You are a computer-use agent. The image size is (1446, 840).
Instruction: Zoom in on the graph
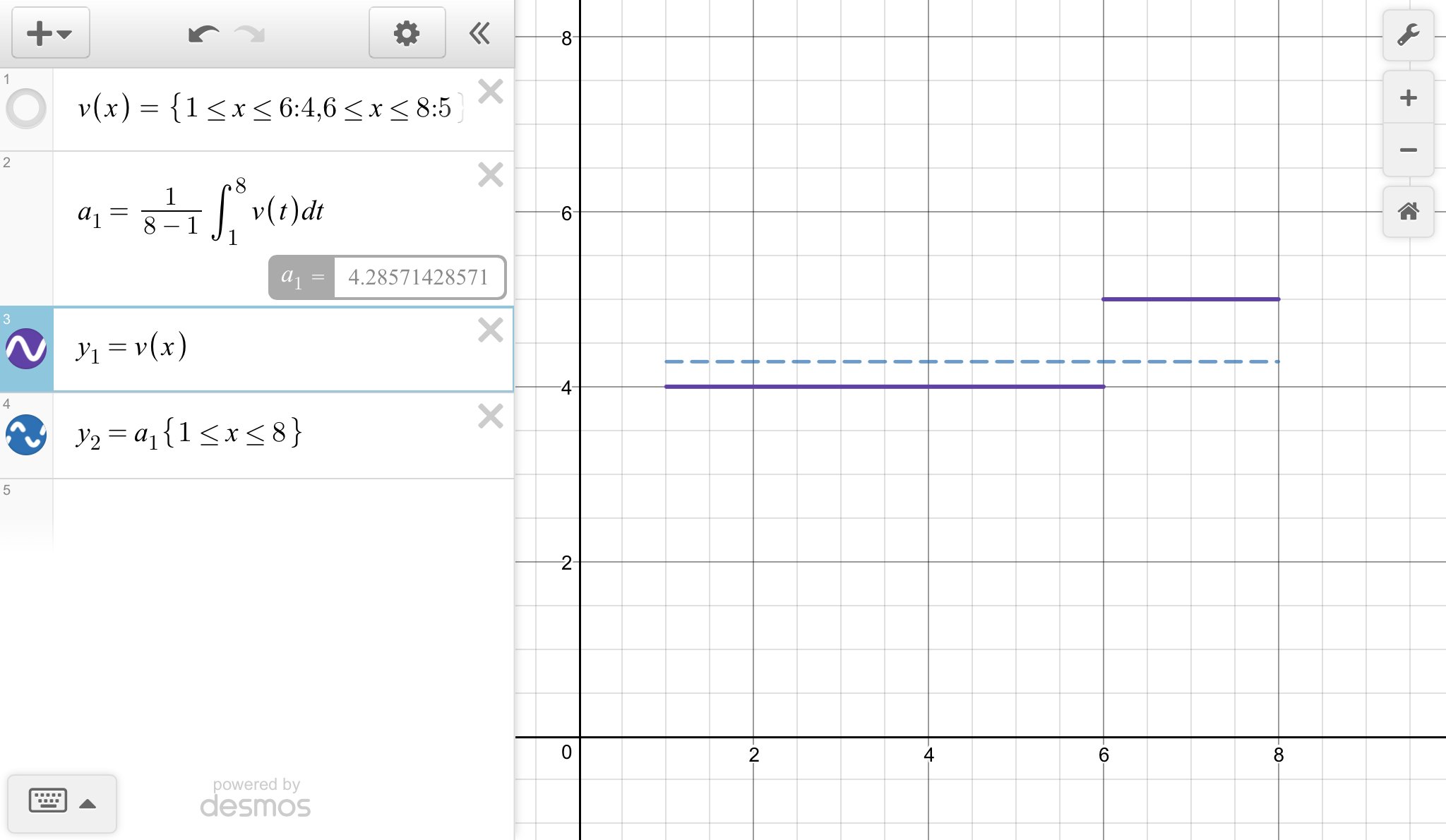[x=1408, y=97]
